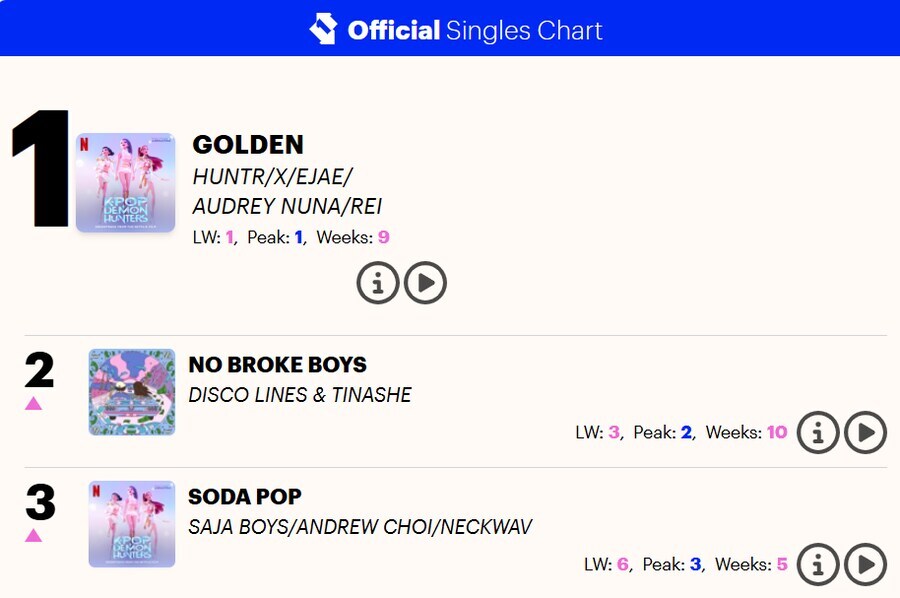Open info for Golden track
Viewport: 900px width, 598px height.
coord(378,282)
